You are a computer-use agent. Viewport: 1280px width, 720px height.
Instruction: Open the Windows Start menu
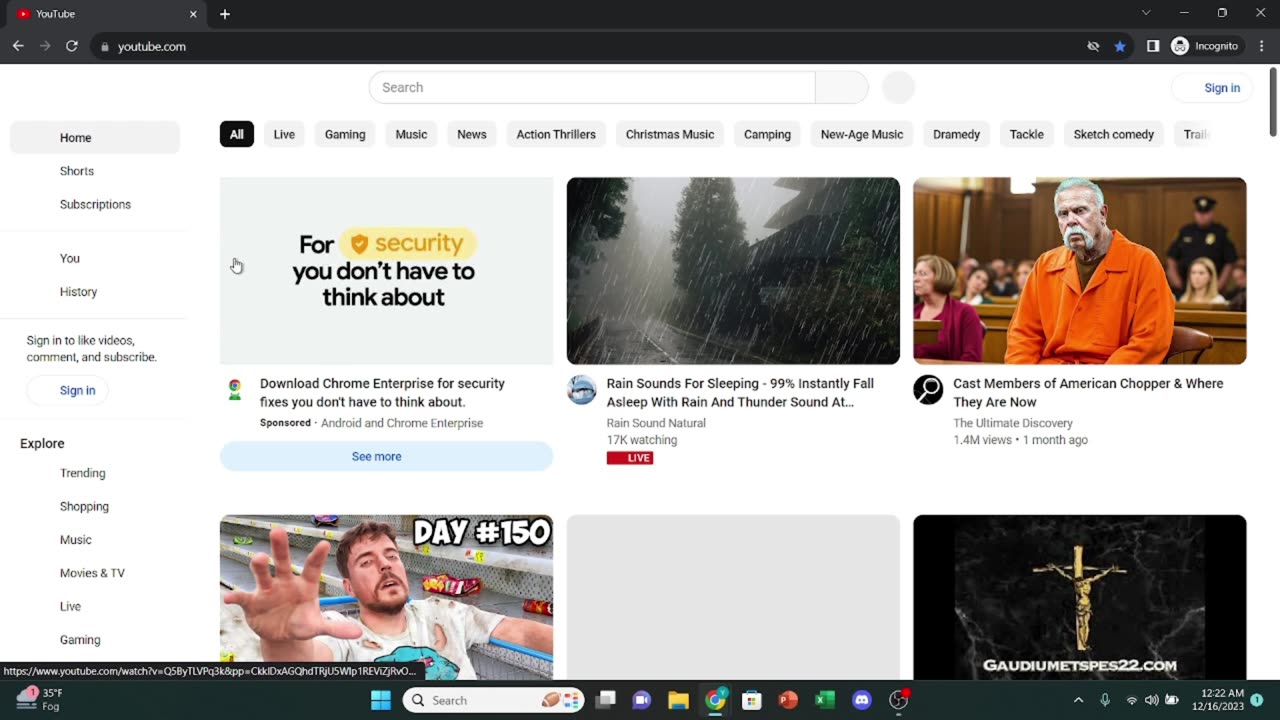(x=381, y=700)
